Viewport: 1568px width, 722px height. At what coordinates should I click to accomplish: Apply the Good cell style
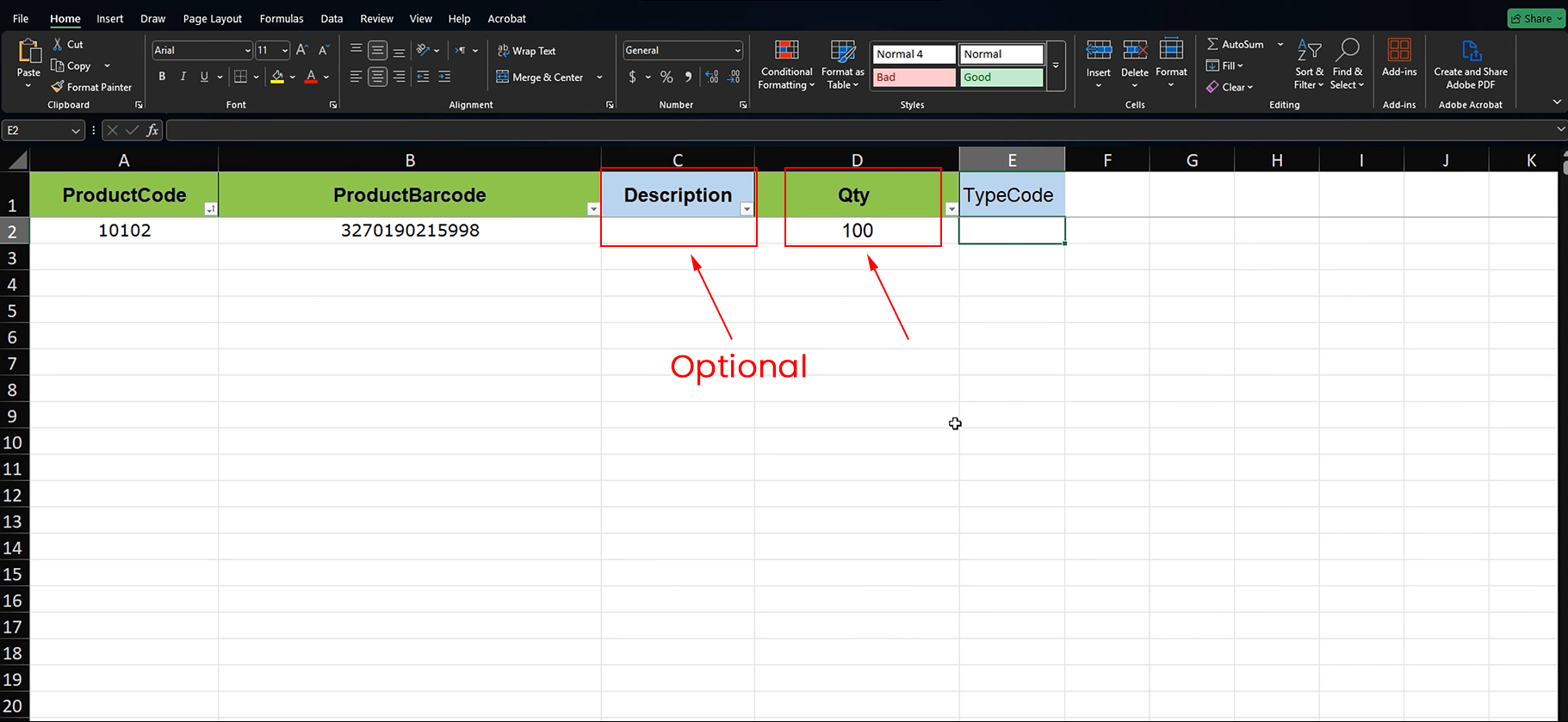(x=1001, y=77)
